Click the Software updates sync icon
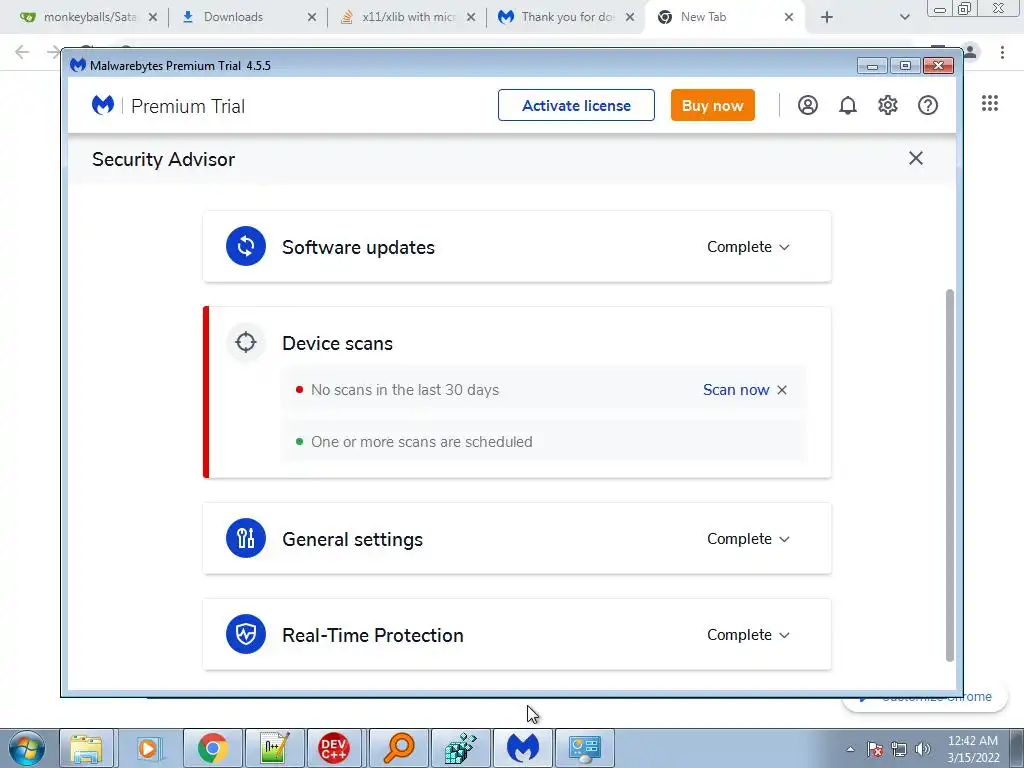 246,246
